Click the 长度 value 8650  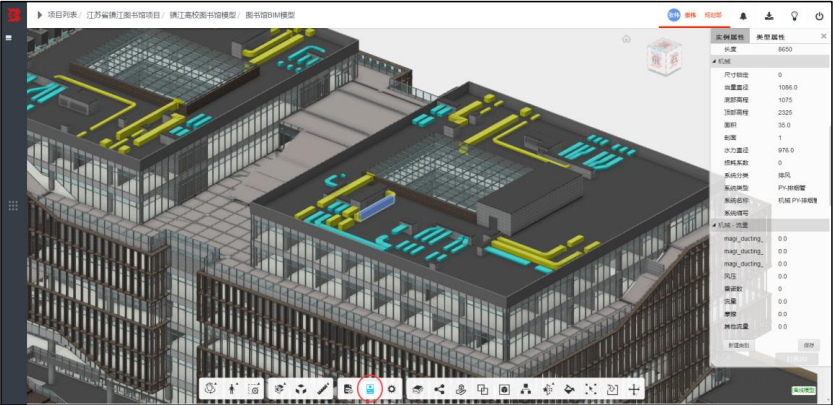click(785, 49)
